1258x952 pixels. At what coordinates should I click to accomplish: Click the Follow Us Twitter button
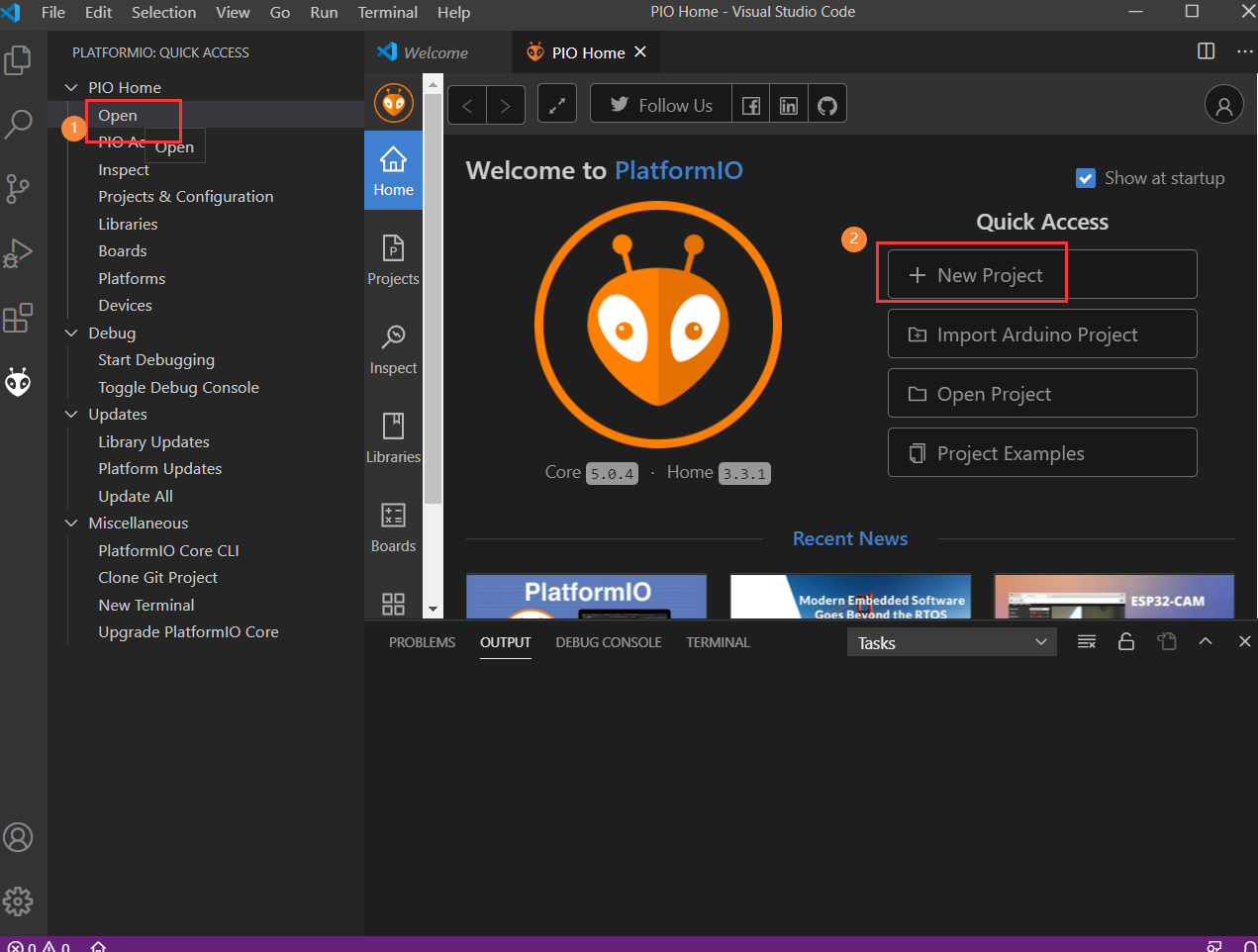pyautogui.click(x=661, y=105)
